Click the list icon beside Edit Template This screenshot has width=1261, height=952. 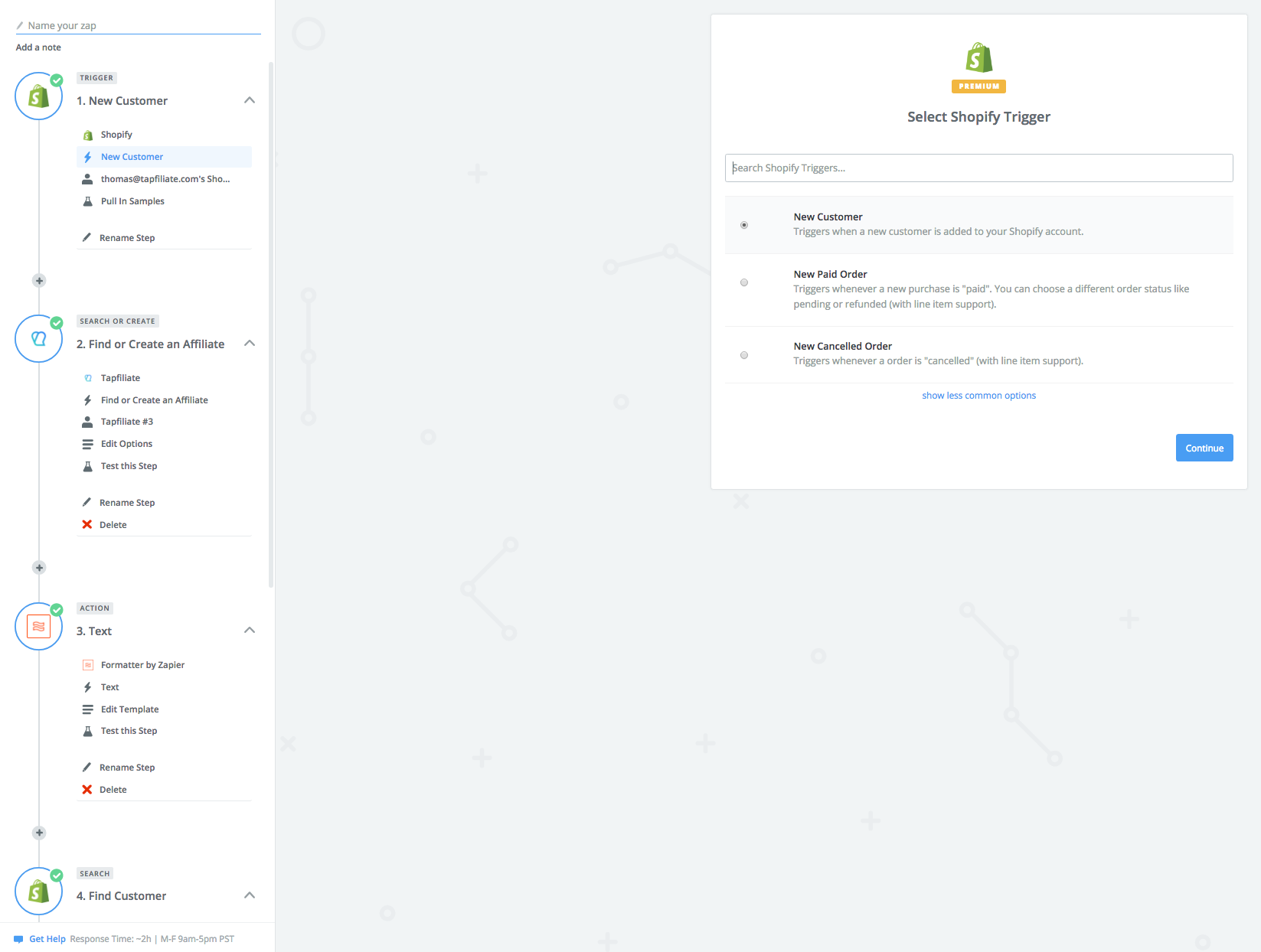[88, 709]
